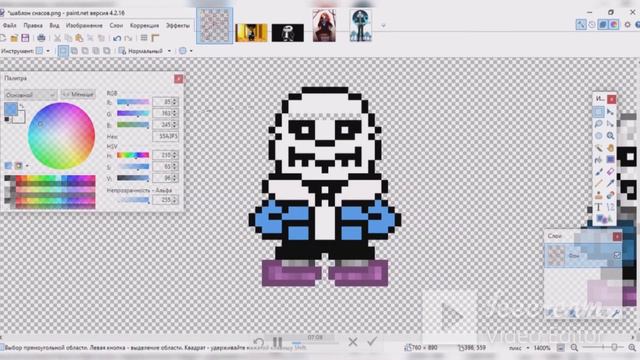The height and width of the screenshot is (360, 640).
Task: Open the Вид menu
Action: (x=54, y=25)
